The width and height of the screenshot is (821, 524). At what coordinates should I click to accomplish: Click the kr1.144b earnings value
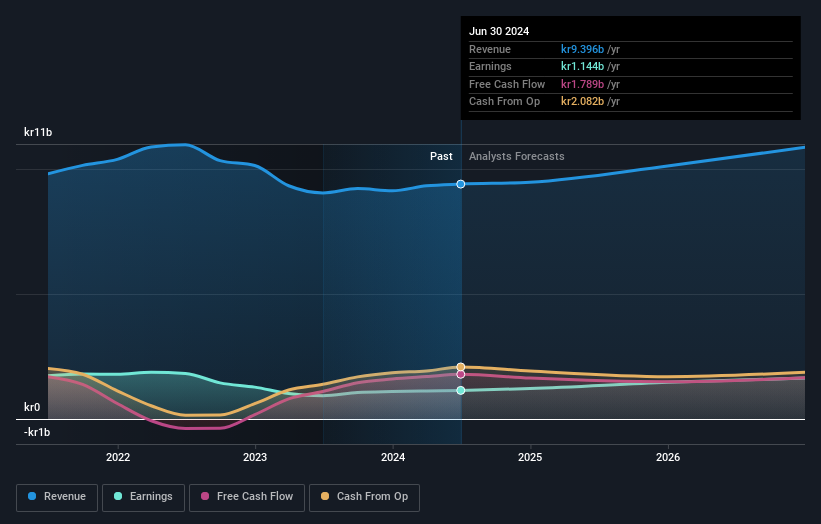tap(582, 66)
